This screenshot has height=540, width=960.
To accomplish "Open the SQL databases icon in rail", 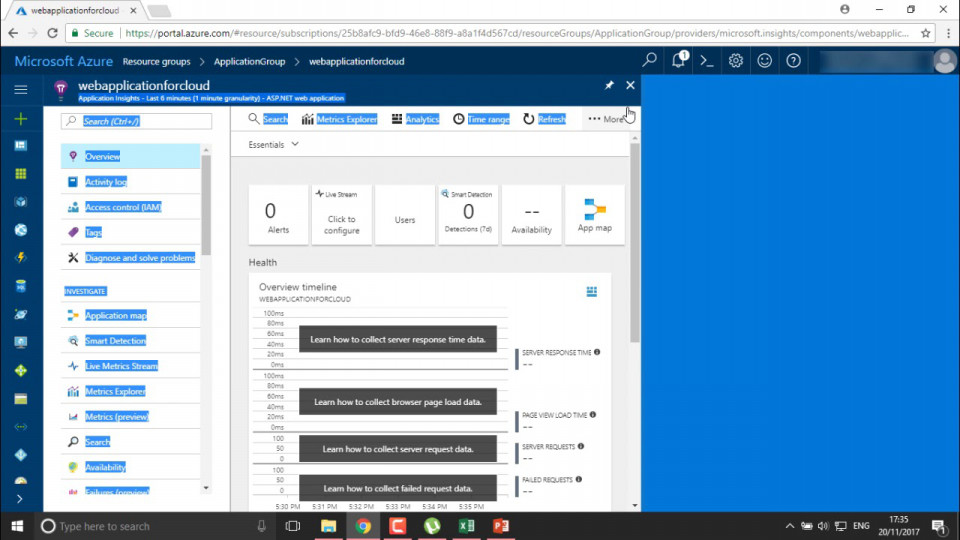I will [21, 286].
